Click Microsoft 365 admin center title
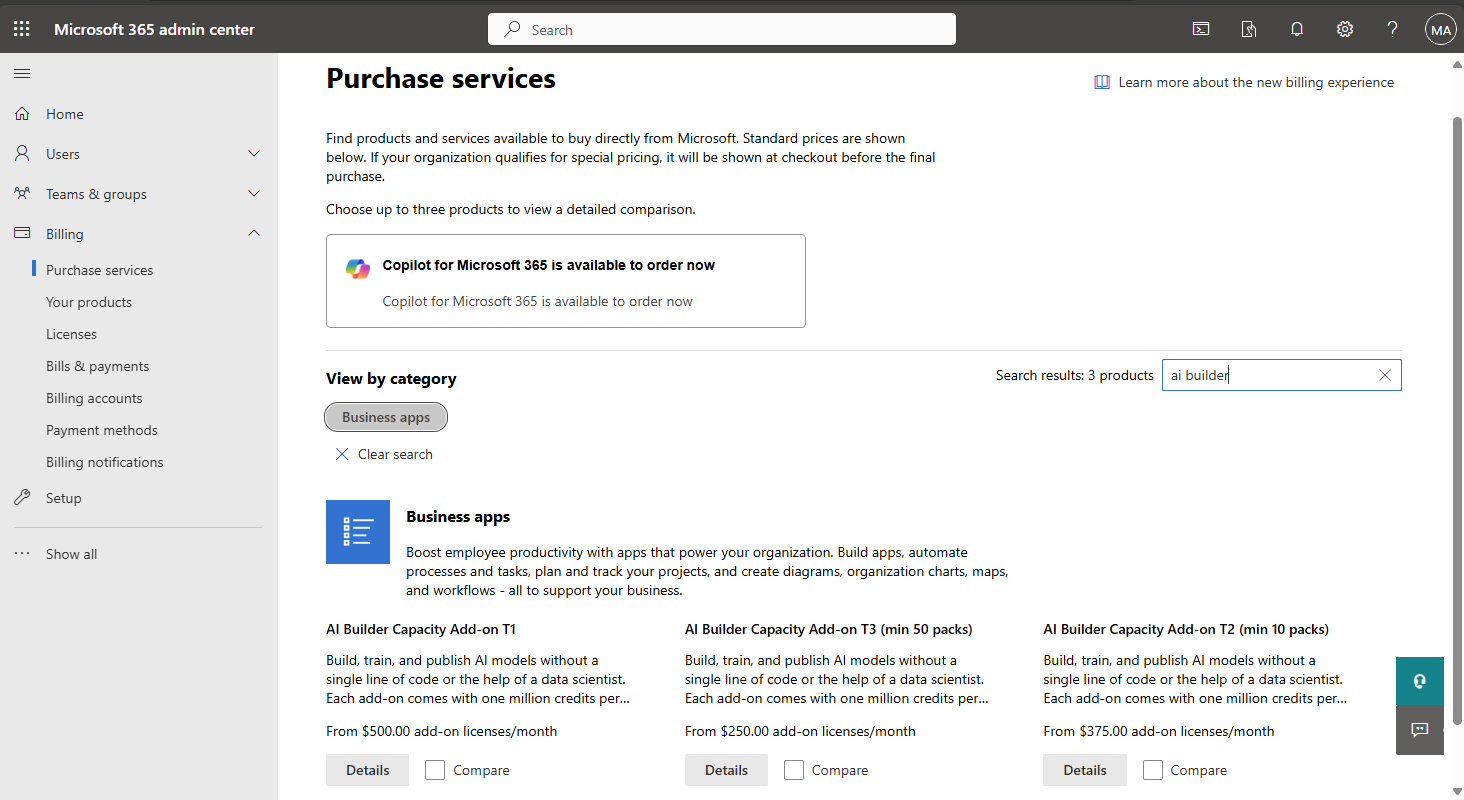1464x800 pixels. (154, 29)
